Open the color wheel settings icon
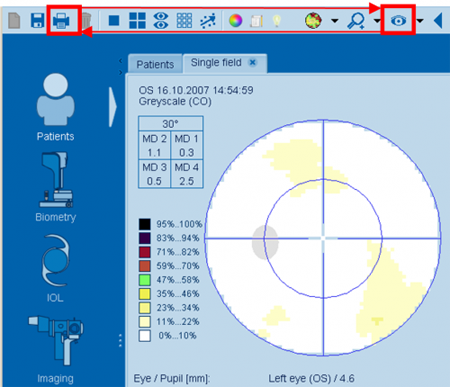Screen dimensions: 450x387 [x=235, y=21]
